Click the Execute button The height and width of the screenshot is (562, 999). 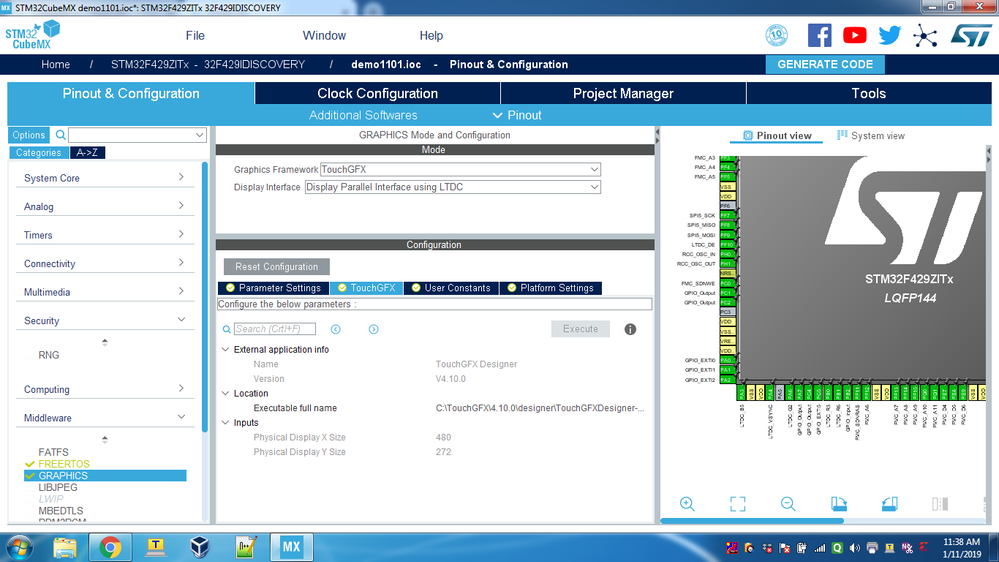coord(580,329)
